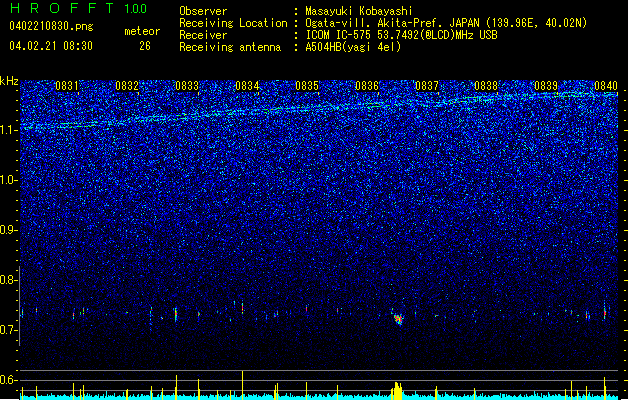The width and height of the screenshot is (629, 400).
Task: Click the 0837 time marker
Action: pyautogui.click(x=427, y=86)
